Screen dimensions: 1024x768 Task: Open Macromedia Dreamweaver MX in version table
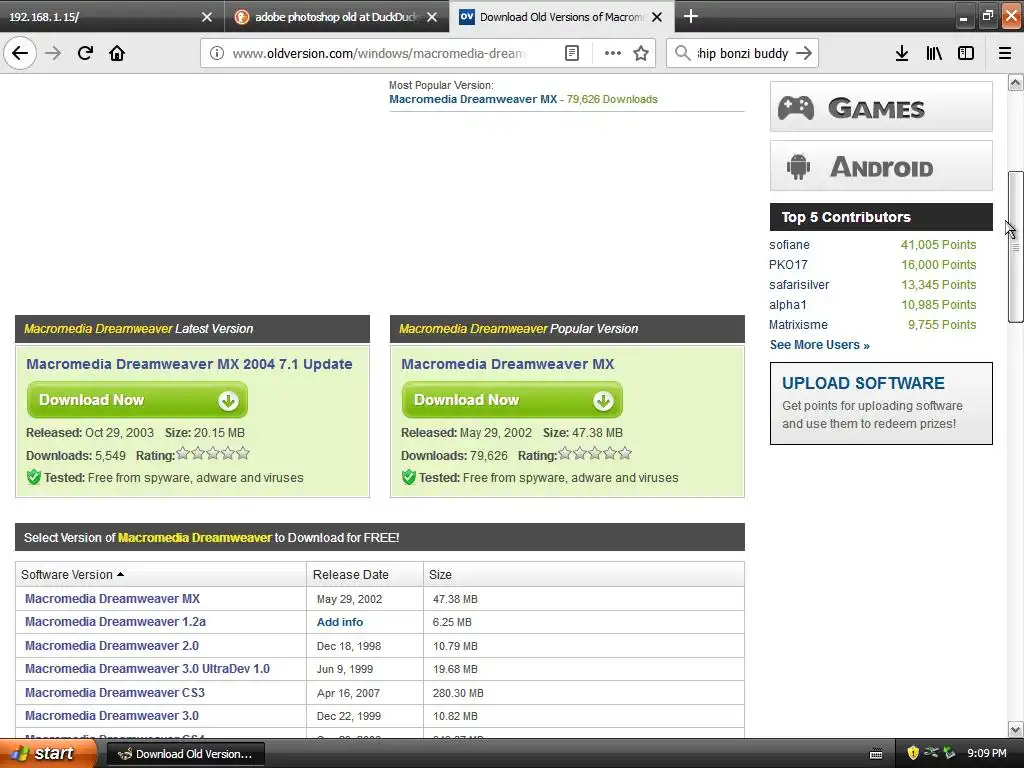(x=112, y=598)
